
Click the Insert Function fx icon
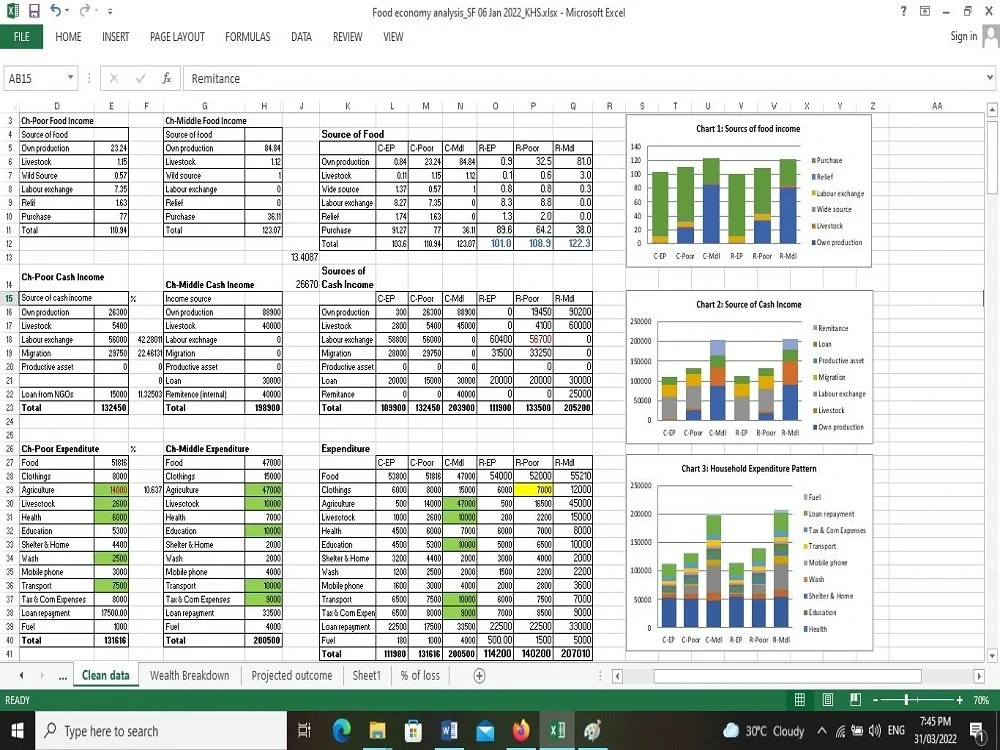tap(166, 78)
